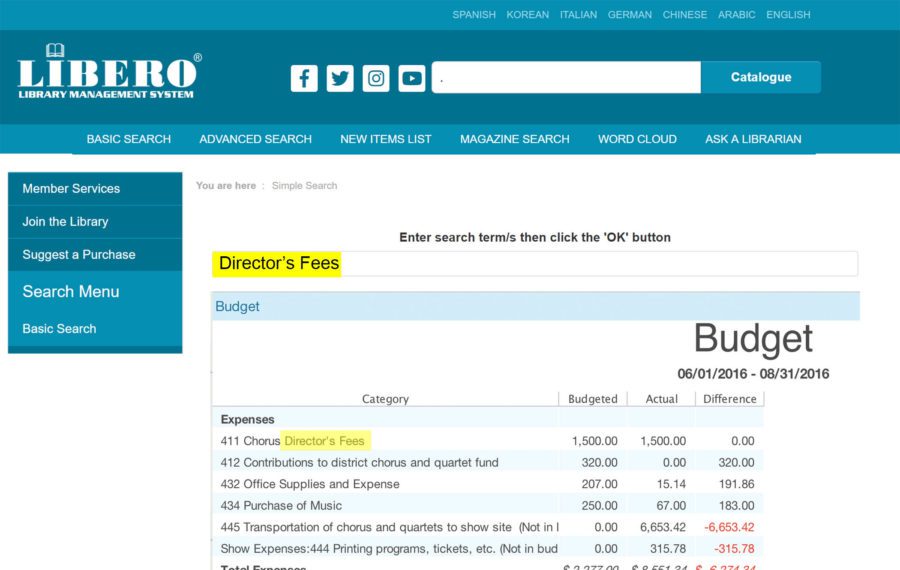Select the Arabic language option
900x570 pixels.
coord(736,15)
